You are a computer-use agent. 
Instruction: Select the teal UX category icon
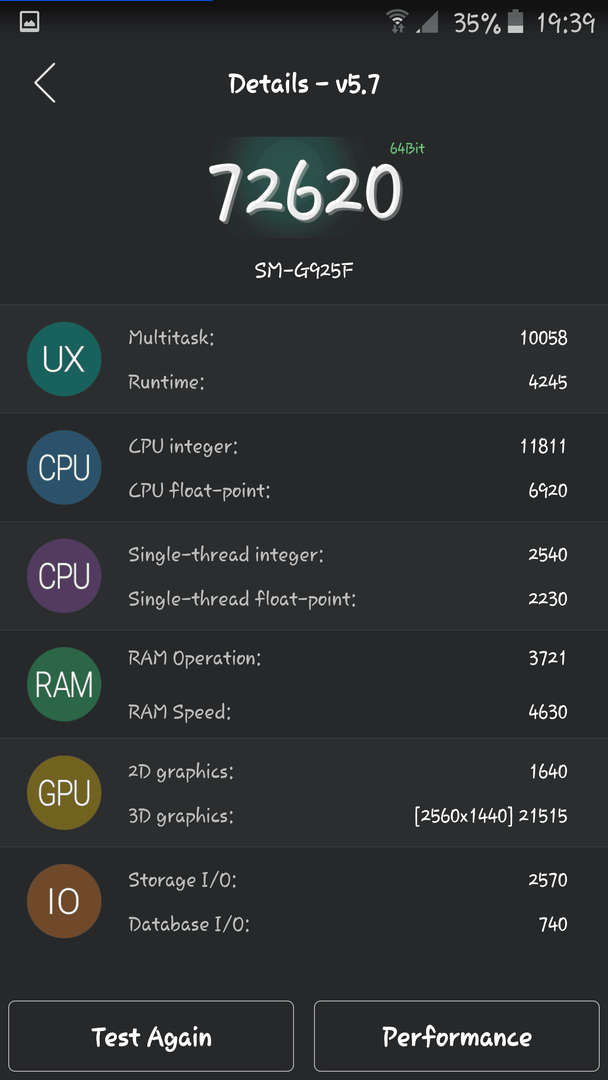pyautogui.click(x=64, y=359)
